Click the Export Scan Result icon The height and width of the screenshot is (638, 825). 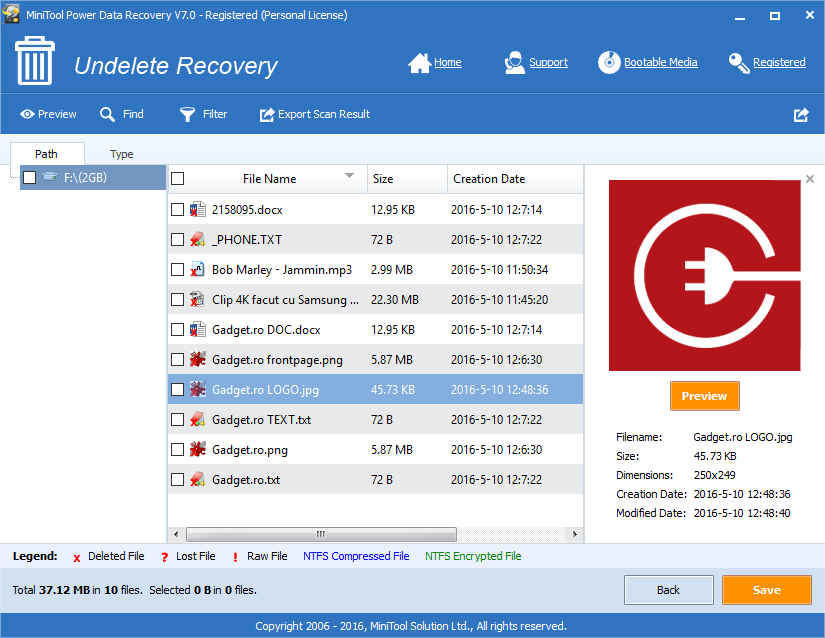pos(267,115)
